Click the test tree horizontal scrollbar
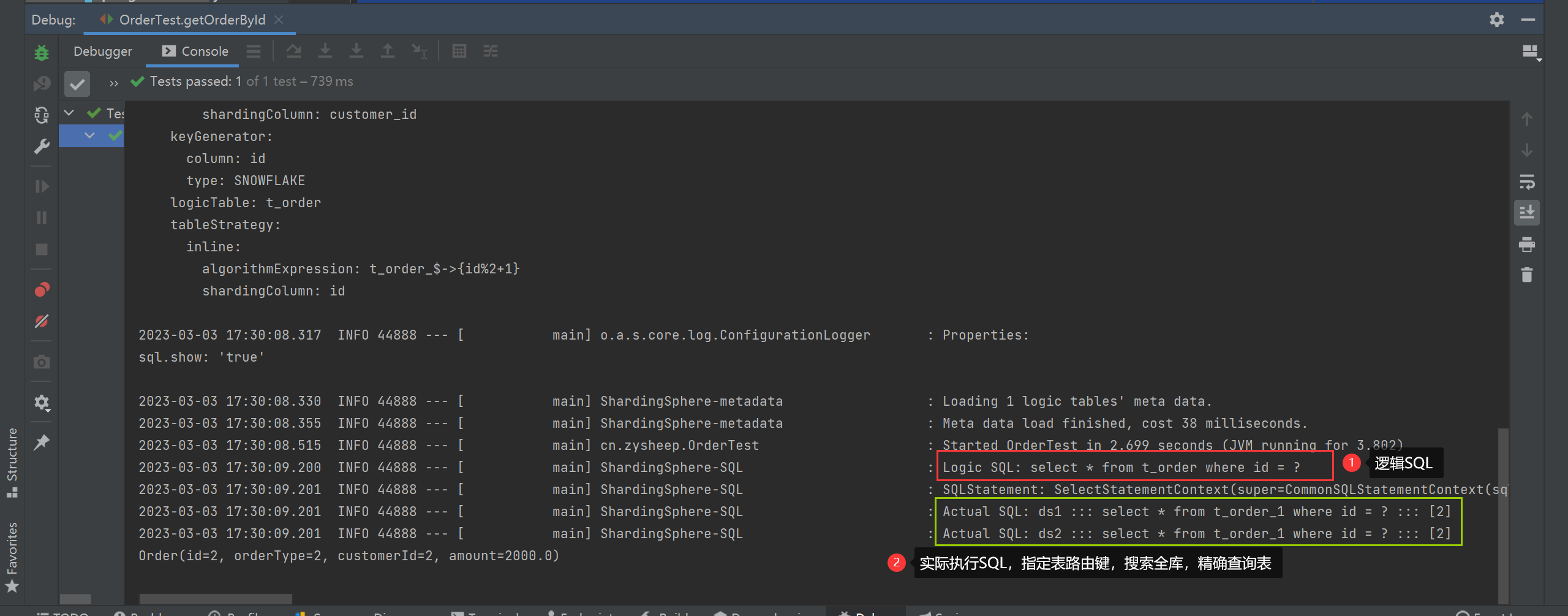 pyautogui.click(x=76, y=599)
